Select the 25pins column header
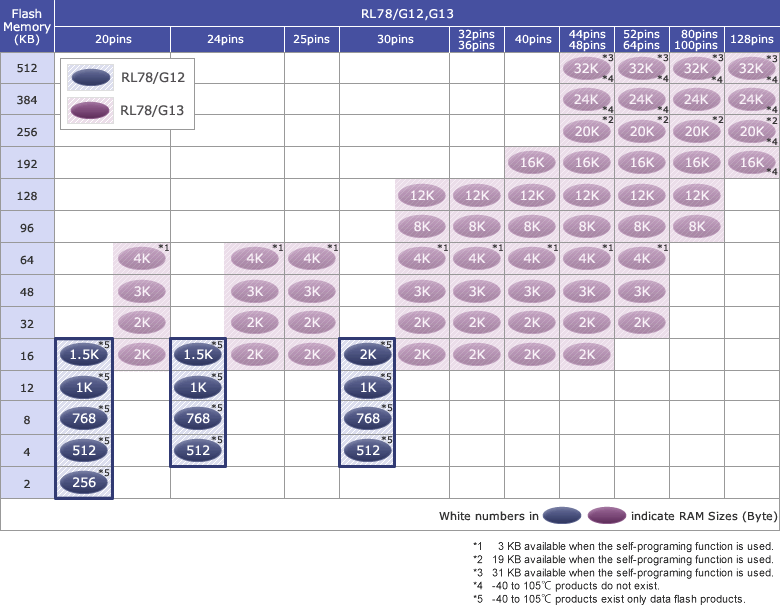Screen dimensions: 780x615 (x=312, y=39)
